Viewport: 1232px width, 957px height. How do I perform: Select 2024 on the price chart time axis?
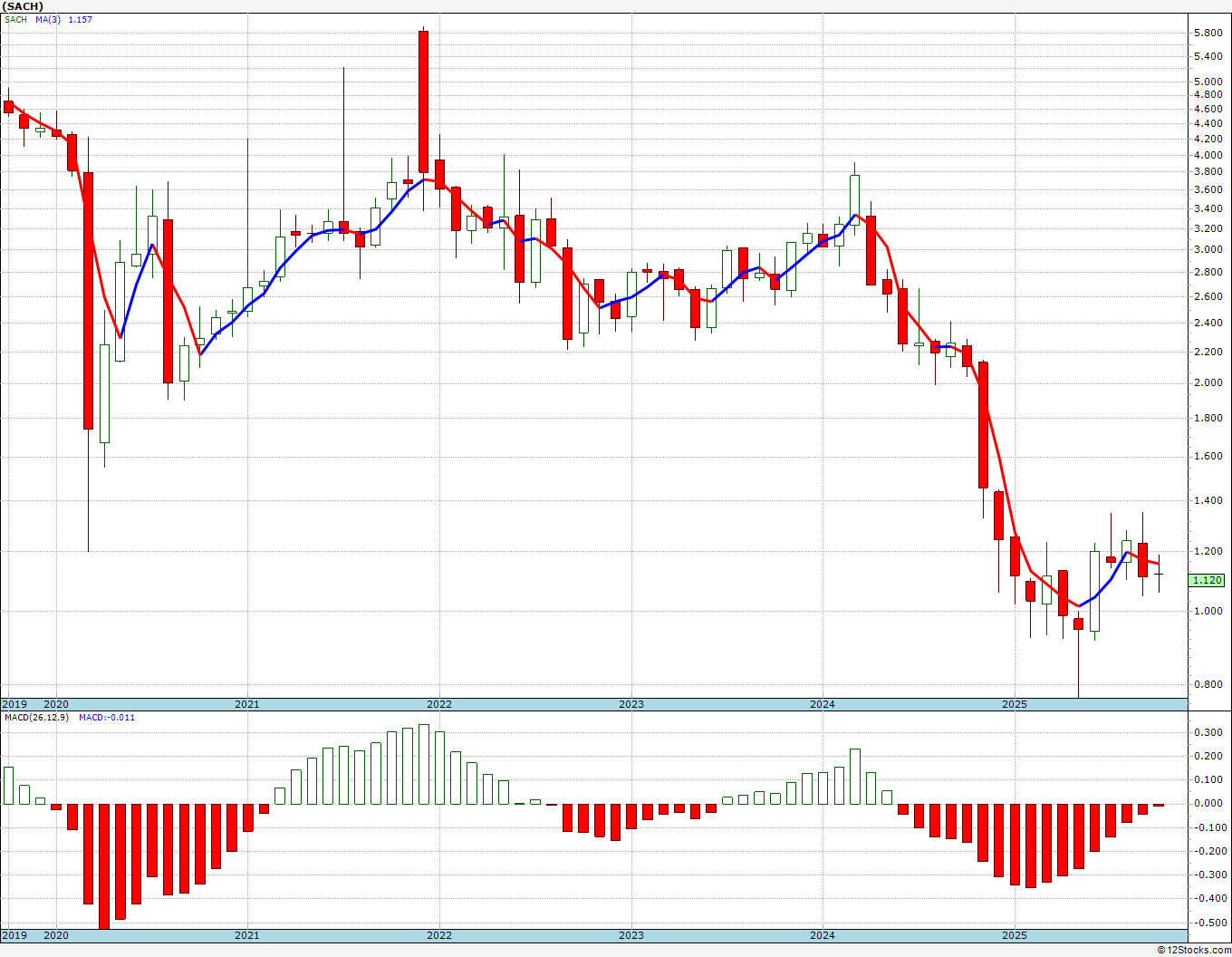pyautogui.click(x=823, y=704)
